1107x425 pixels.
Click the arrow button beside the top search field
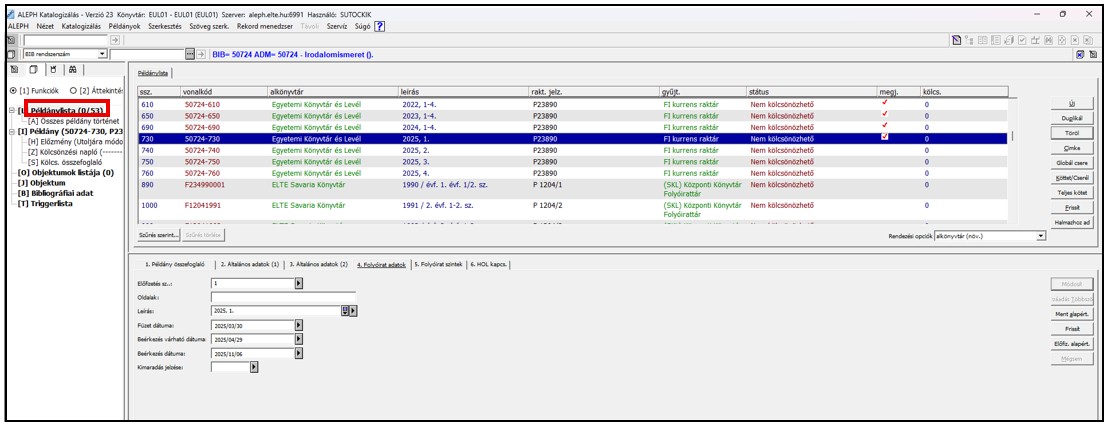click(115, 41)
